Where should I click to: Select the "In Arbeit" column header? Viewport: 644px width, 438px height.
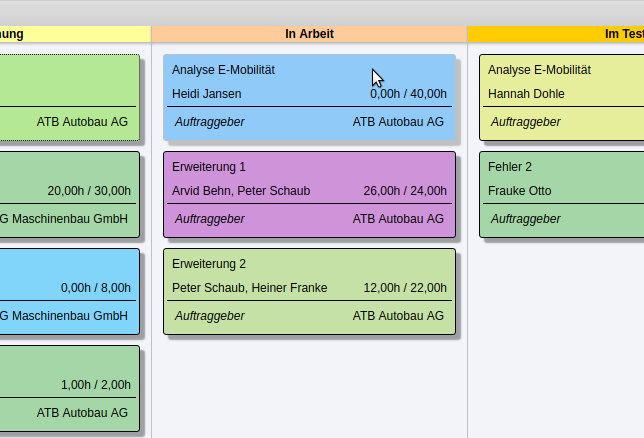309,34
